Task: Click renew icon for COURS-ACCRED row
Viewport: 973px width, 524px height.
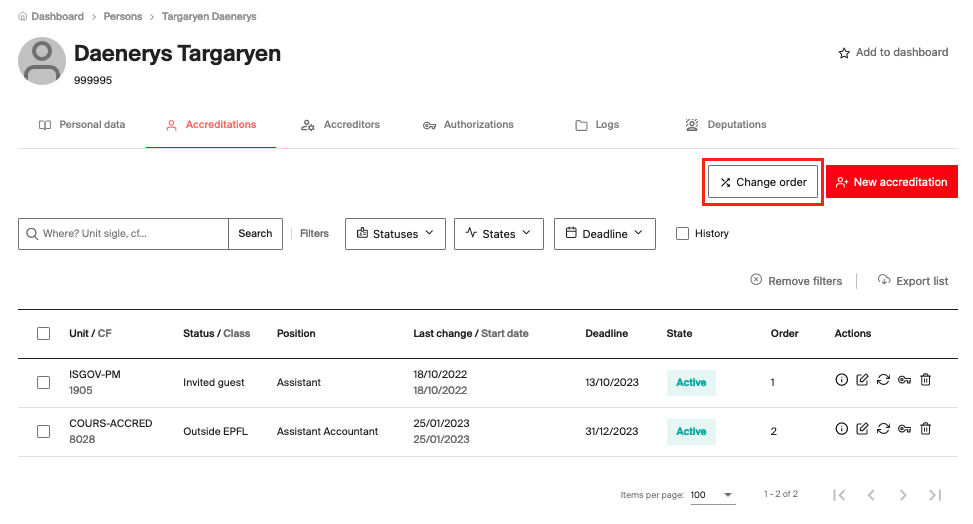Action: click(x=883, y=429)
